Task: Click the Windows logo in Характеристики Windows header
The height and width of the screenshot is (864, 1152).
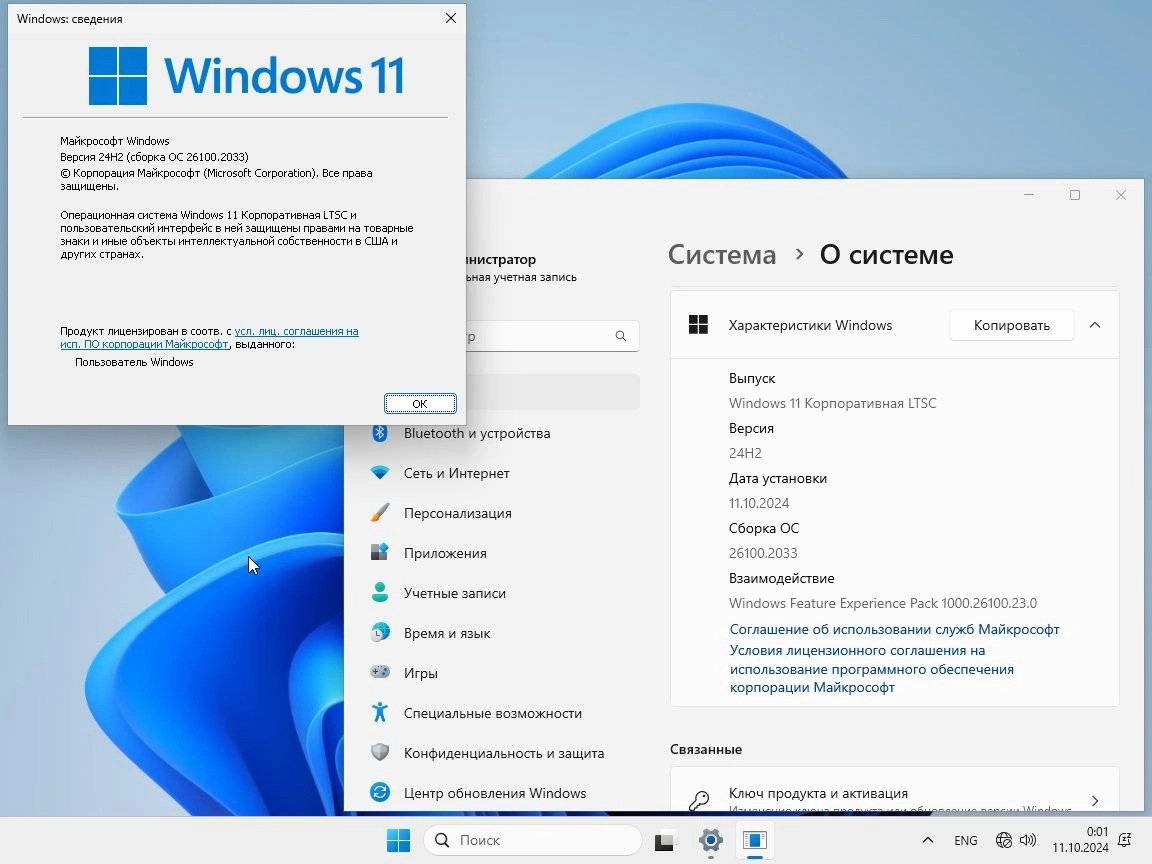Action: (698, 324)
